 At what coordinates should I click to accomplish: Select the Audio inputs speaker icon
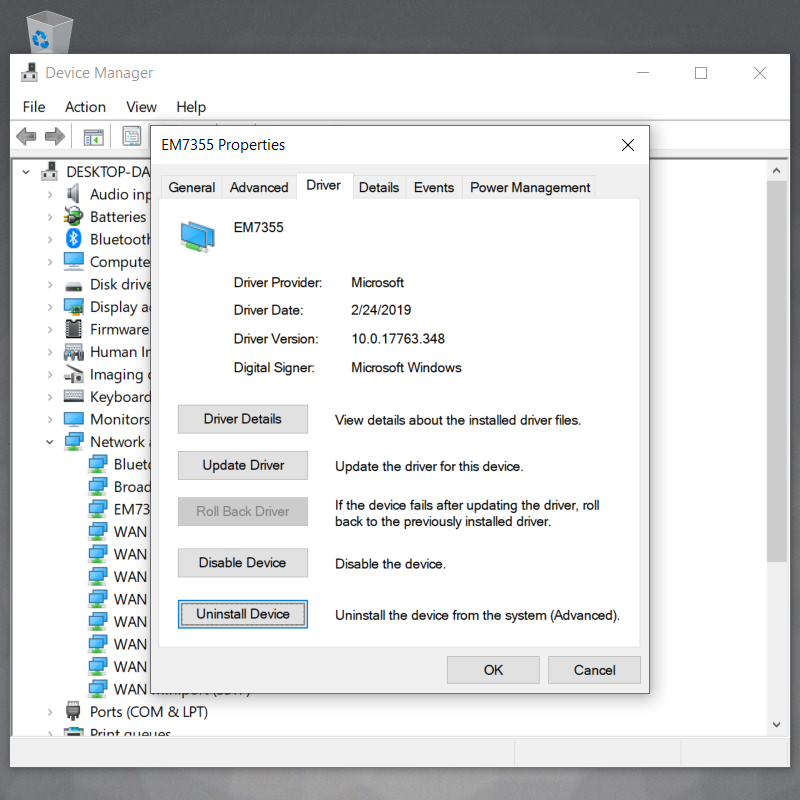[x=73, y=194]
